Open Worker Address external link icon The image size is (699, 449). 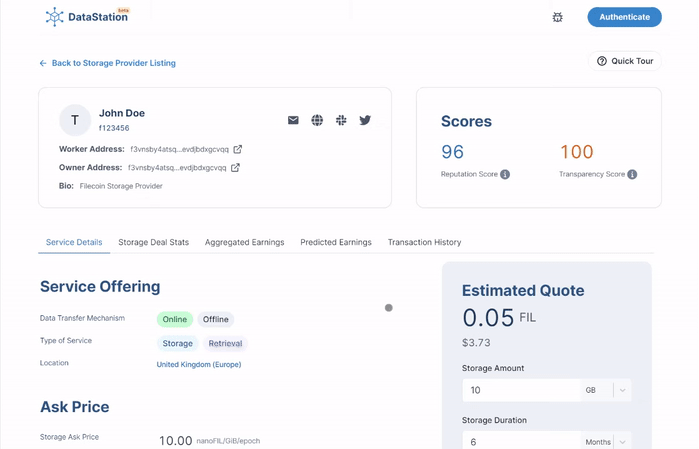pyautogui.click(x=238, y=149)
